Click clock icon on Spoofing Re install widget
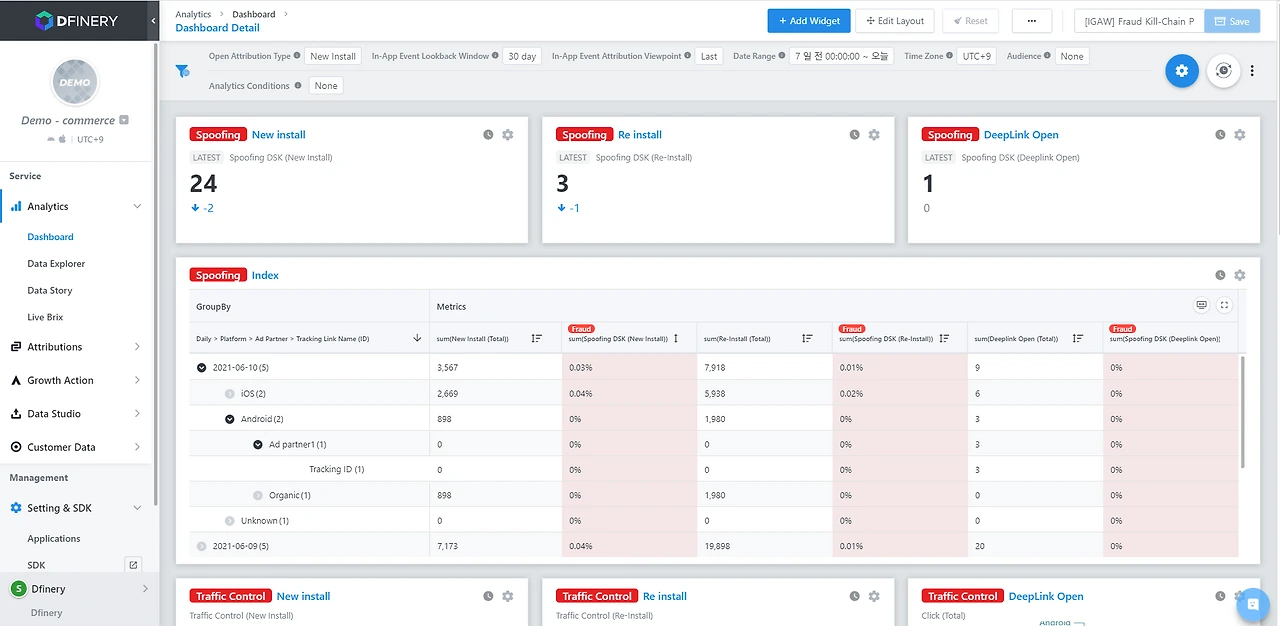 click(x=855, y=134)
